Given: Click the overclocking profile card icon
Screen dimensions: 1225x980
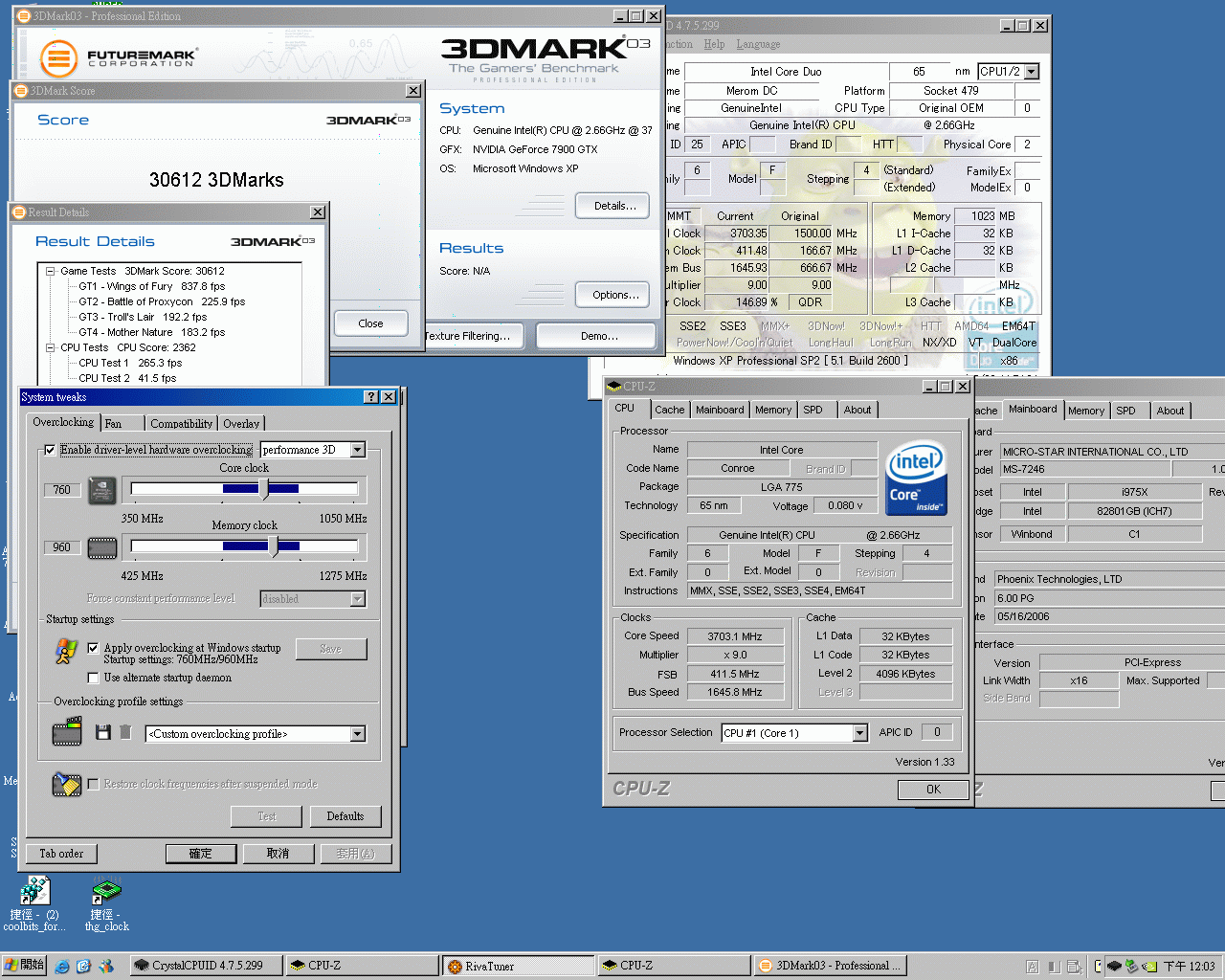Looking at the screenshot, I should (67, 733).
